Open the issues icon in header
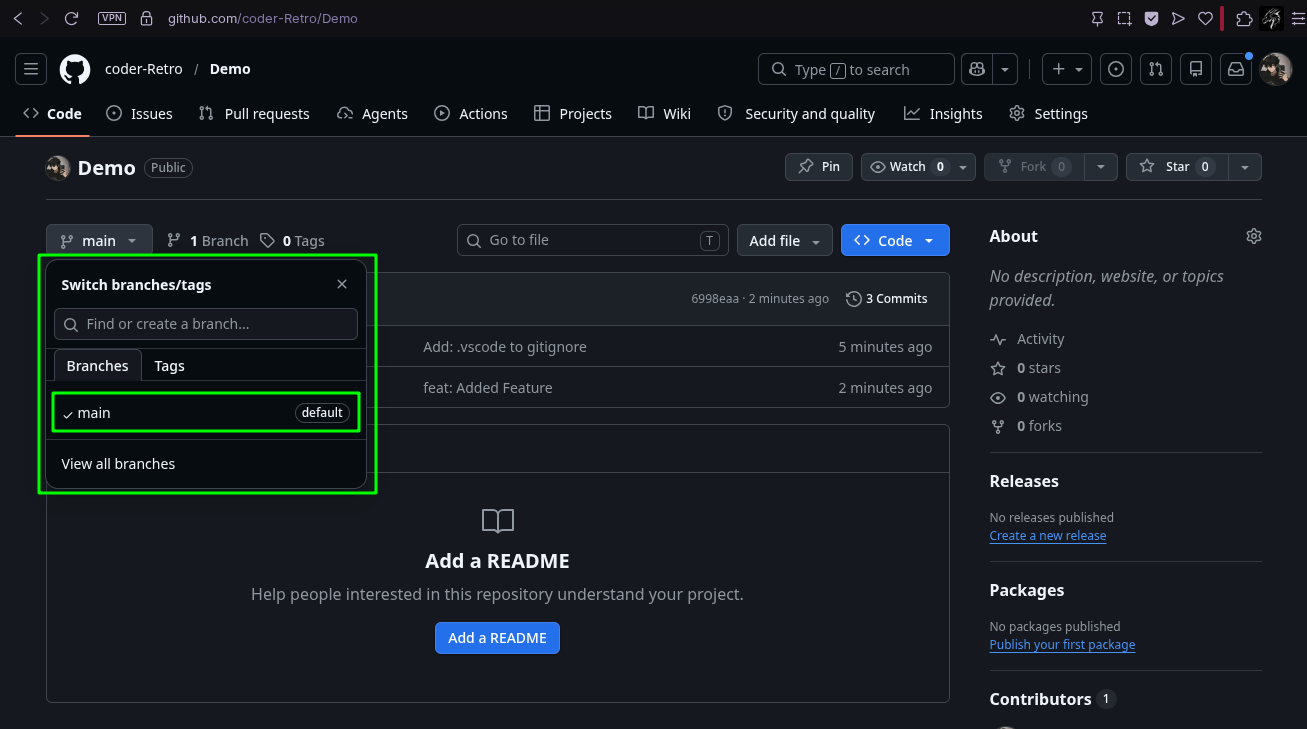The width and height of the screenshot is (1307, 729). coord(1116,69)
